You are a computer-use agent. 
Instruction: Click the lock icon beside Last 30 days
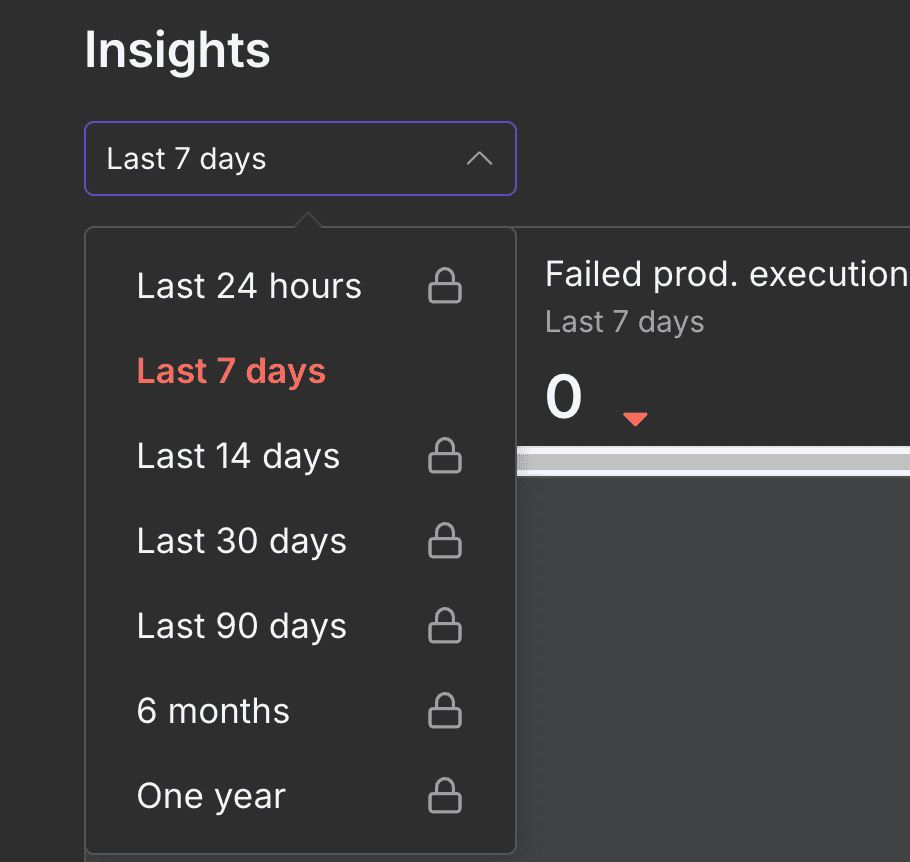(x=445, y=541)
